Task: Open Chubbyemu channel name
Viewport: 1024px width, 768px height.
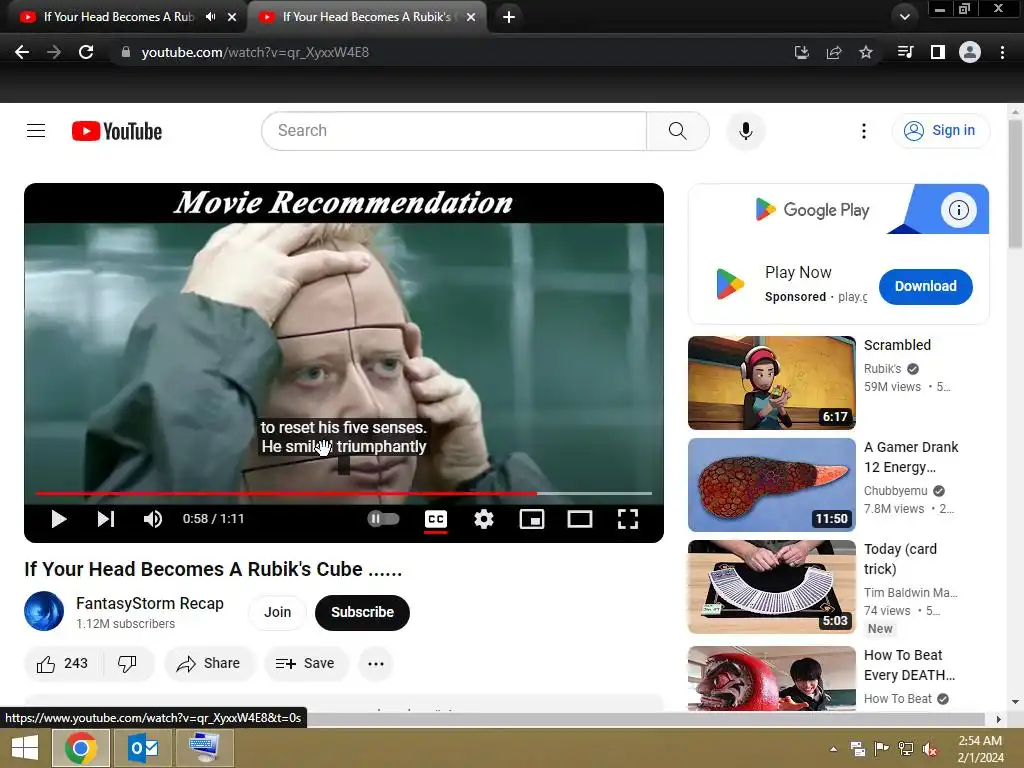Action: [895, 490]
